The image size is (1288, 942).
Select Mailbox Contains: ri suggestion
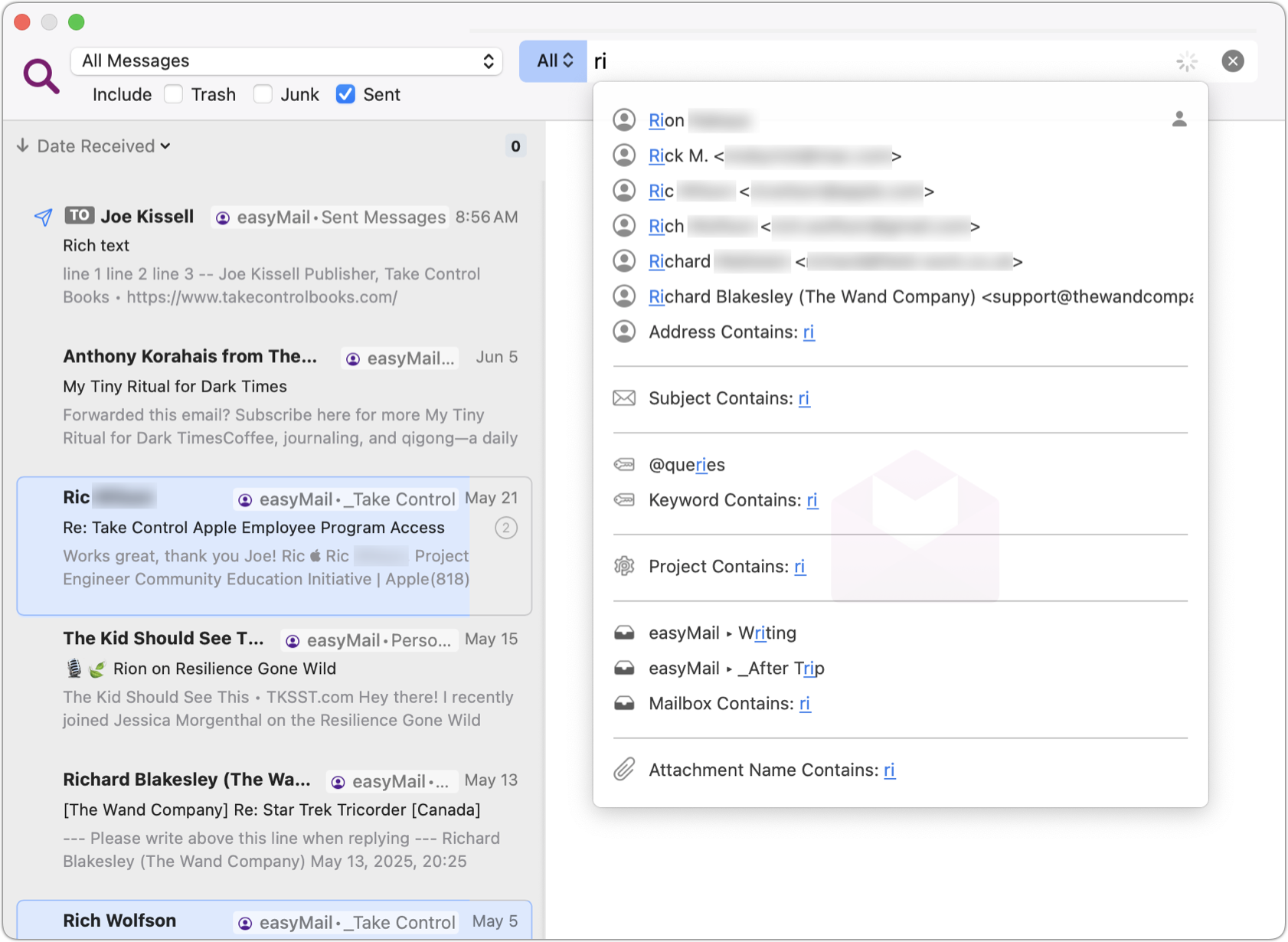(x=729, y=704)
